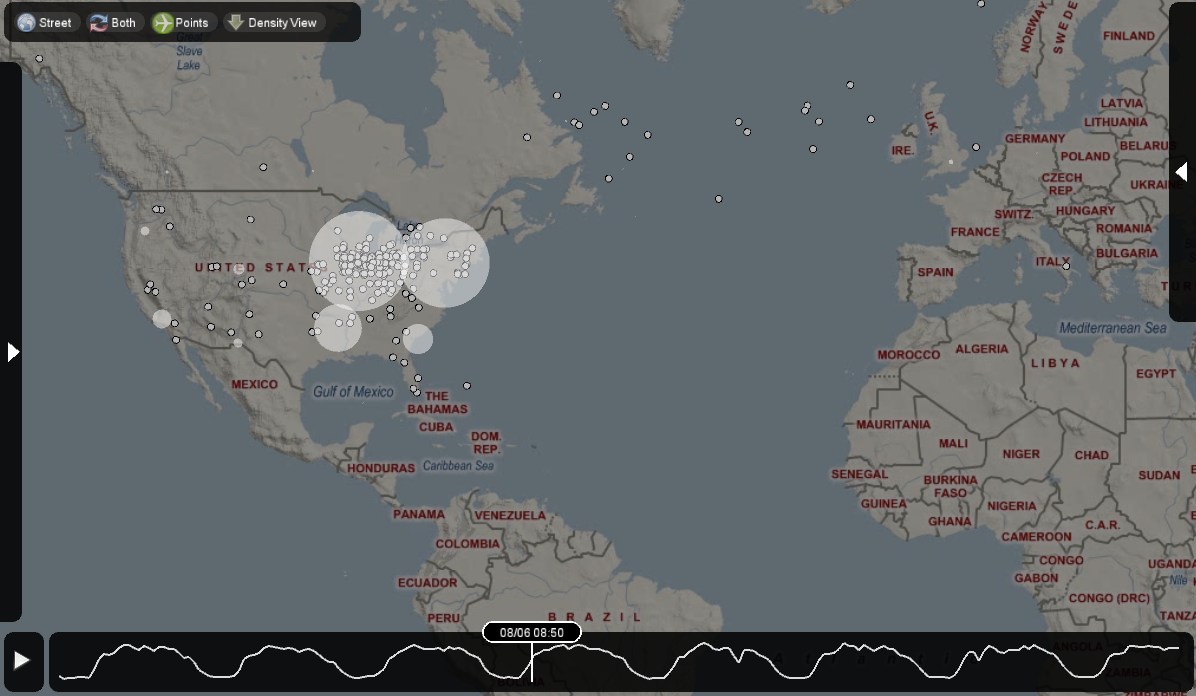Click the SPAIN map label
The image size is (1196, 696).
pos(935,272)
